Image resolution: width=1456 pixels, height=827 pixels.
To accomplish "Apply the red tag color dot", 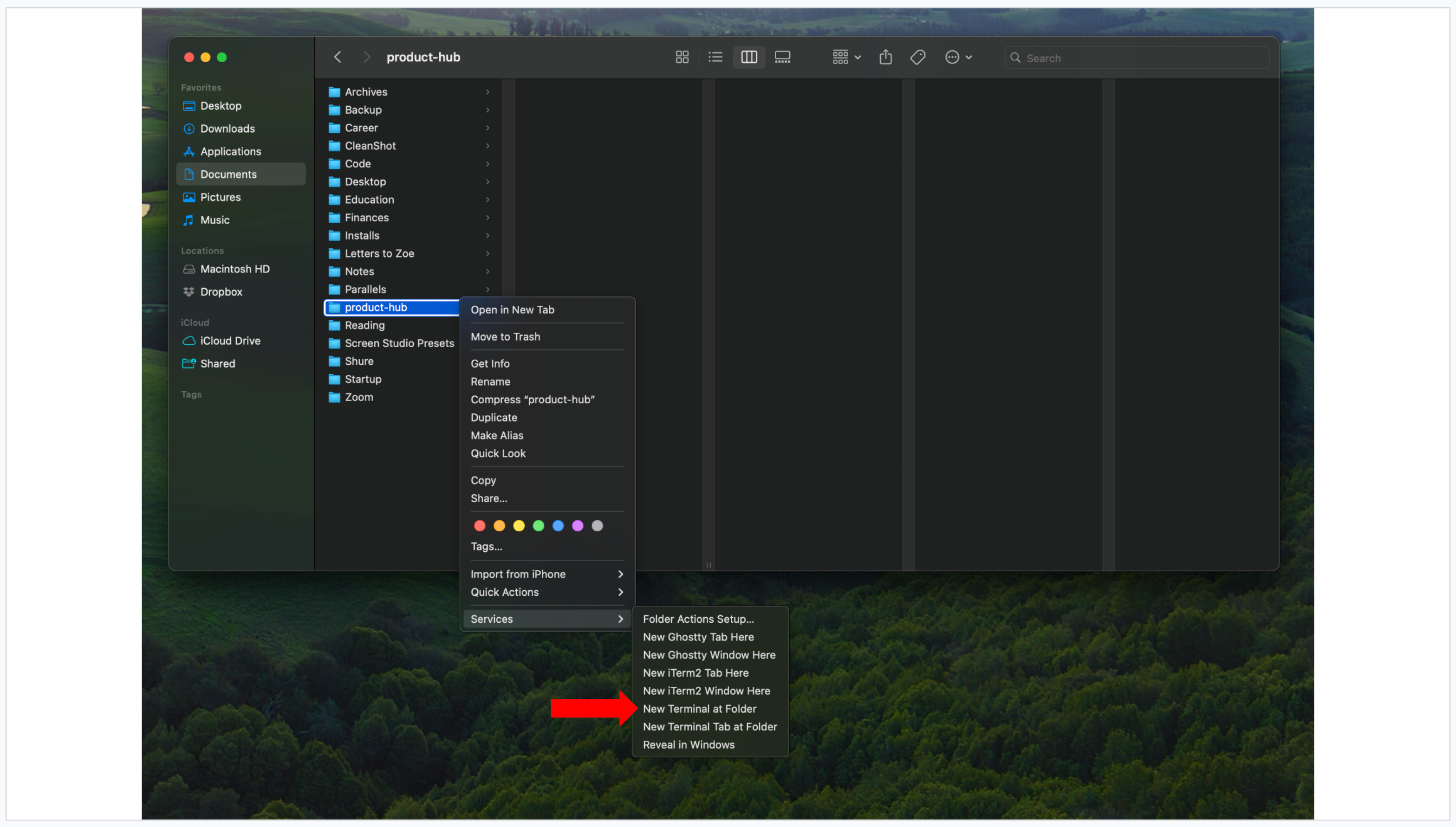I will click(480, 526).
